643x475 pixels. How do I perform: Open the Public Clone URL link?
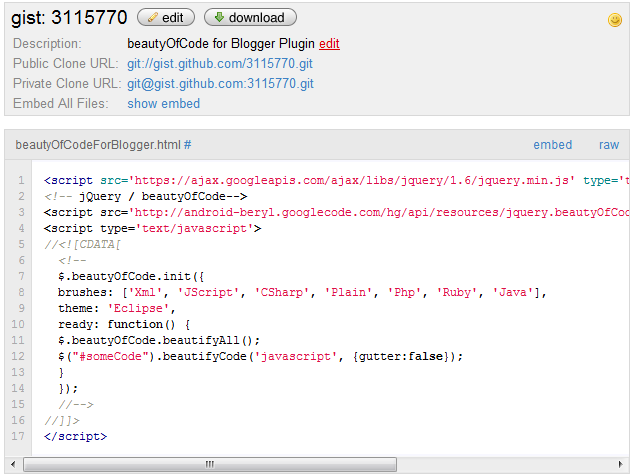pyautogui.click(x=220, y=64)
